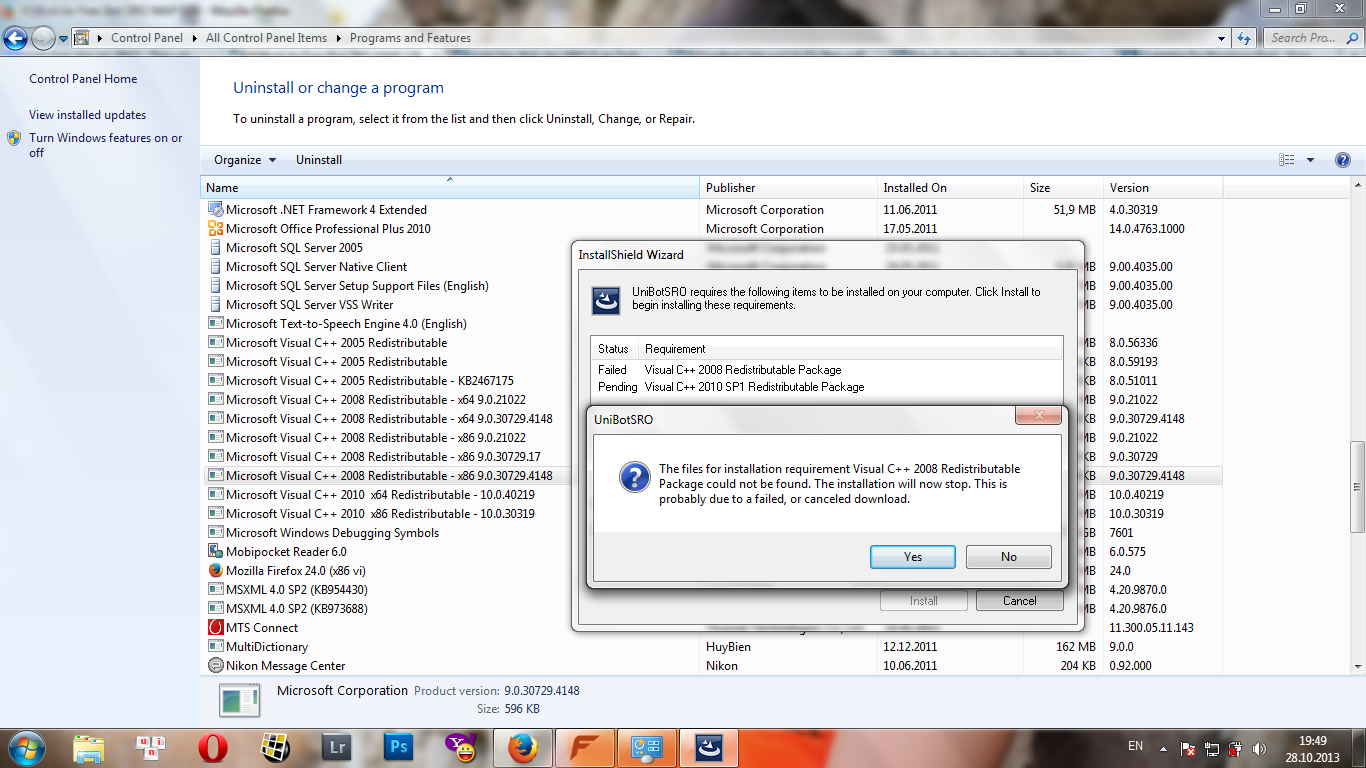Click volume speaker icon in tray
The height and width of the screenshot is (768, 1366).
pyautogui.click(x=1259, y=748)
